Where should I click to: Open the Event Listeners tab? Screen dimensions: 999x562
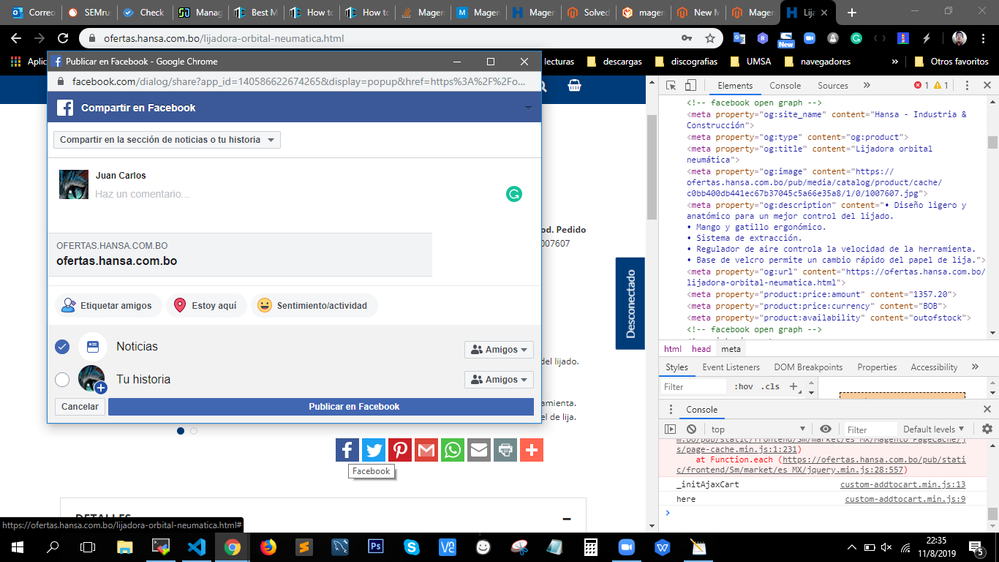pyautogui.click(x=729, y=367)
